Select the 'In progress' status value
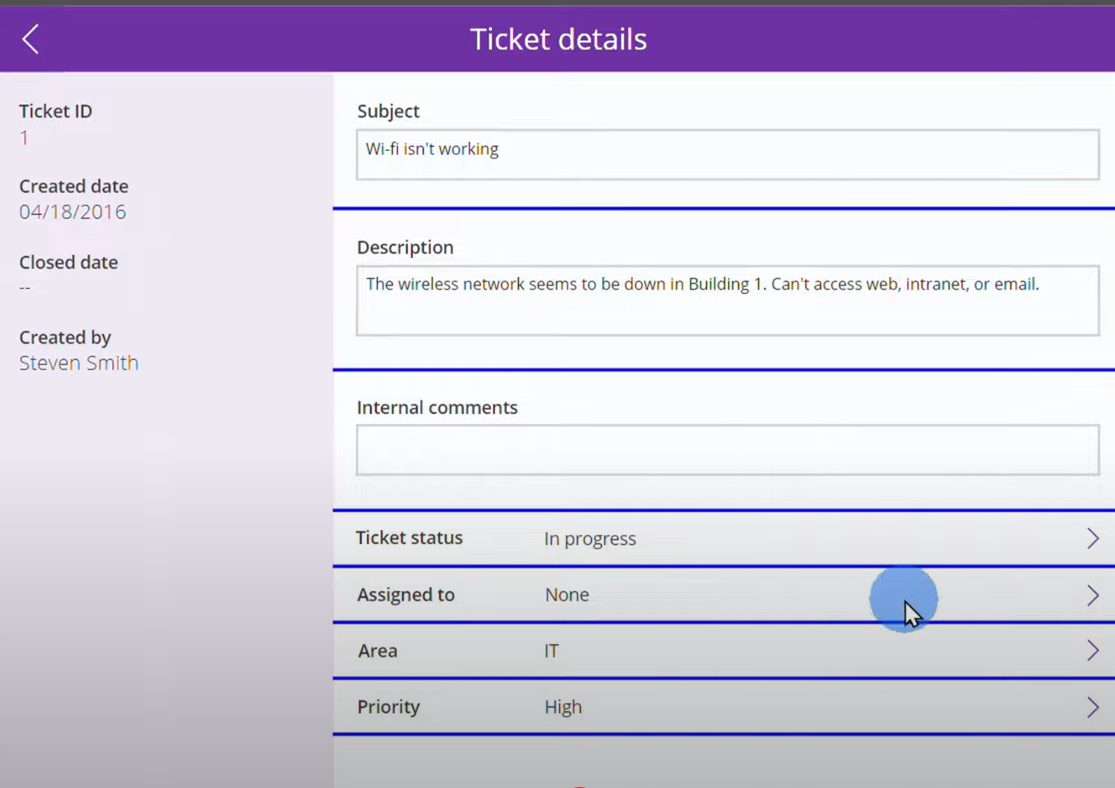1115x788 pixels. pos(589,539)
